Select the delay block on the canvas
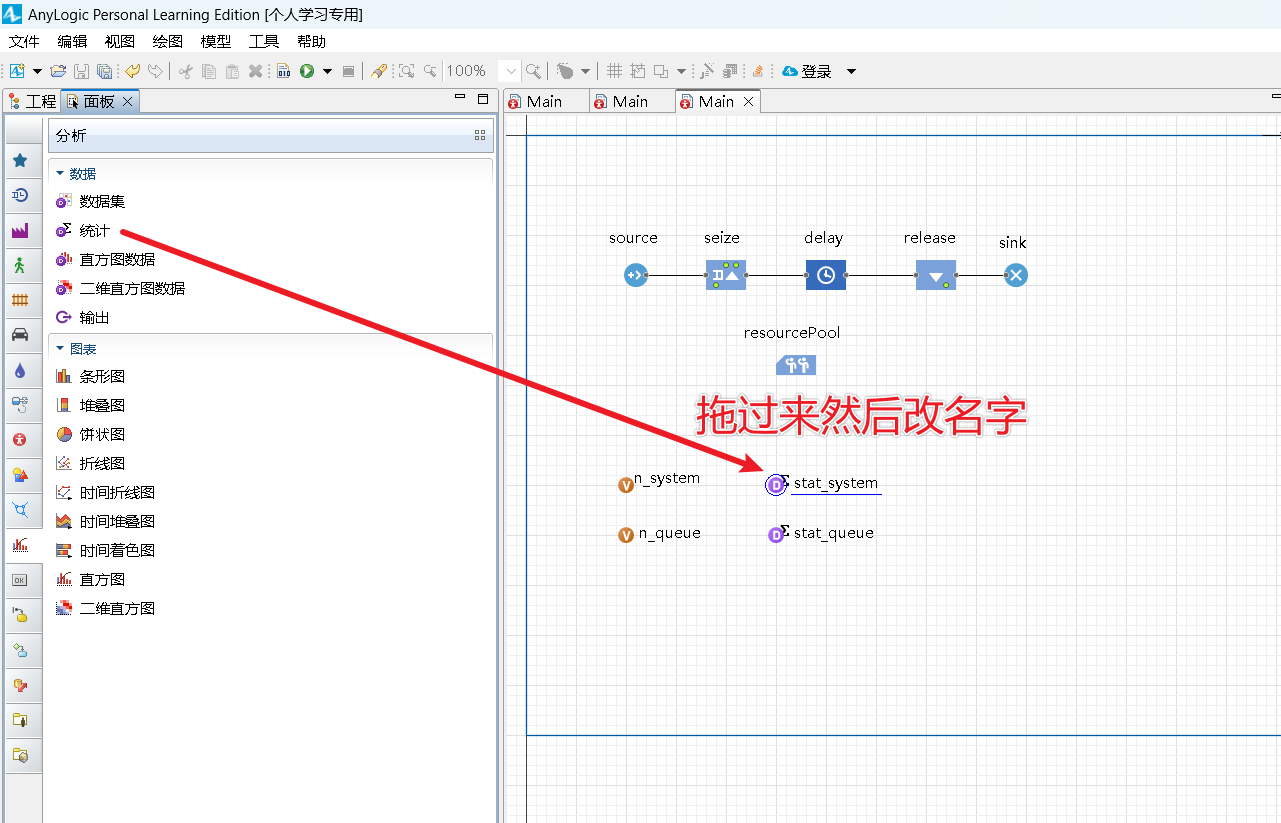 click(826, 275)
